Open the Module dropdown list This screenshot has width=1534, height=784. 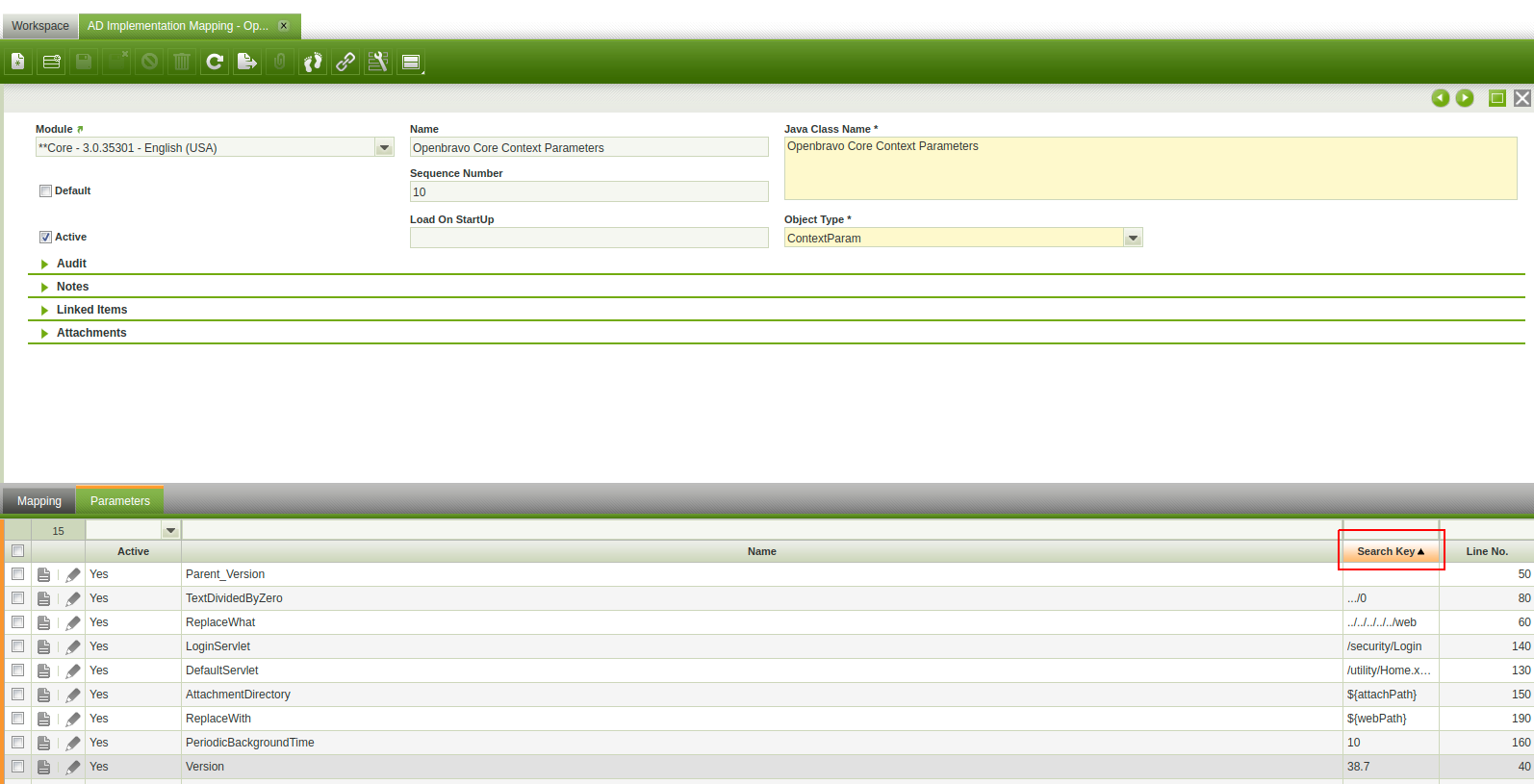tap(384, 147)
